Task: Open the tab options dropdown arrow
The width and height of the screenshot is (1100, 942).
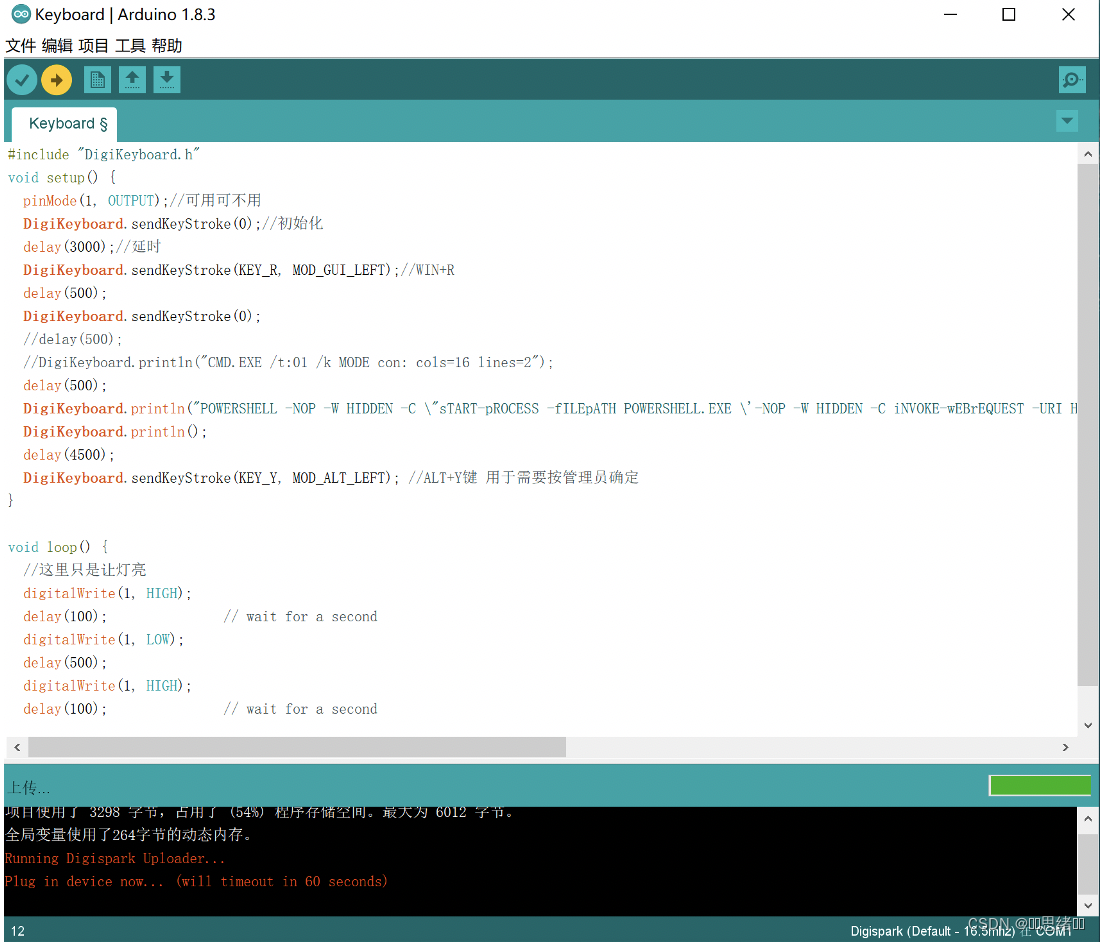Action: click(x=1067, y=121)
